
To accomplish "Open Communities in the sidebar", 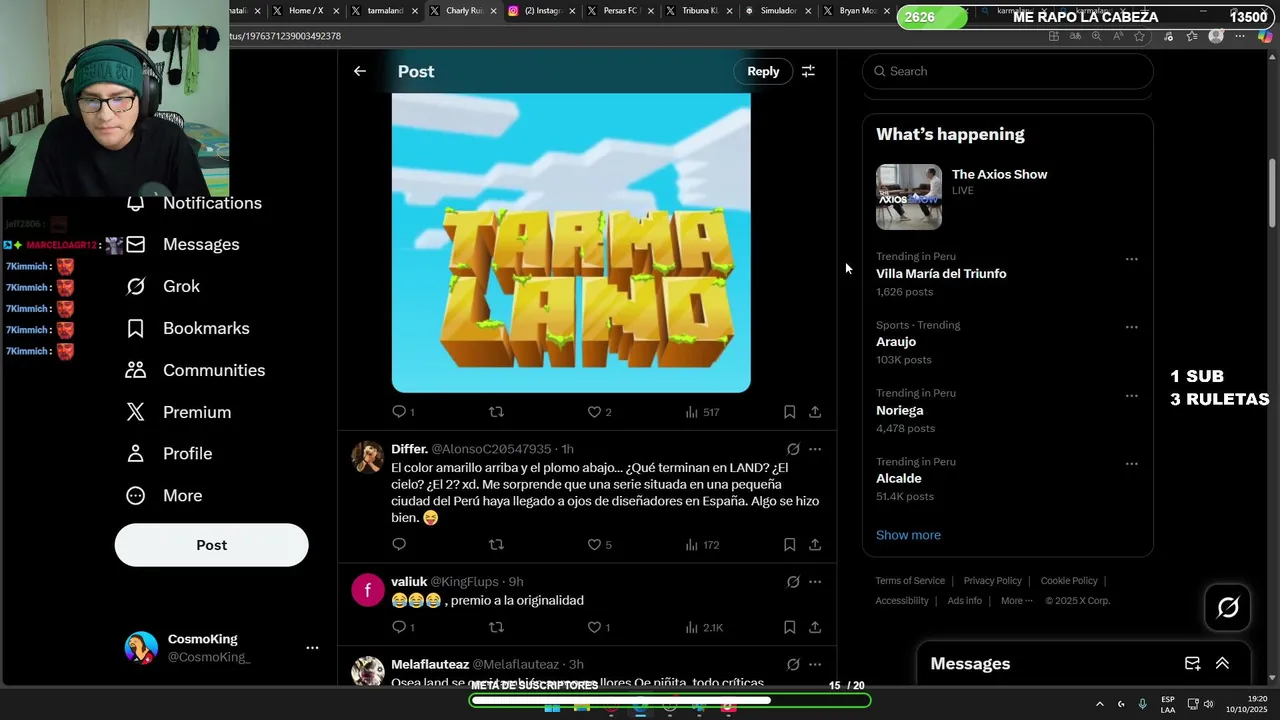I will tap(195, 370).
